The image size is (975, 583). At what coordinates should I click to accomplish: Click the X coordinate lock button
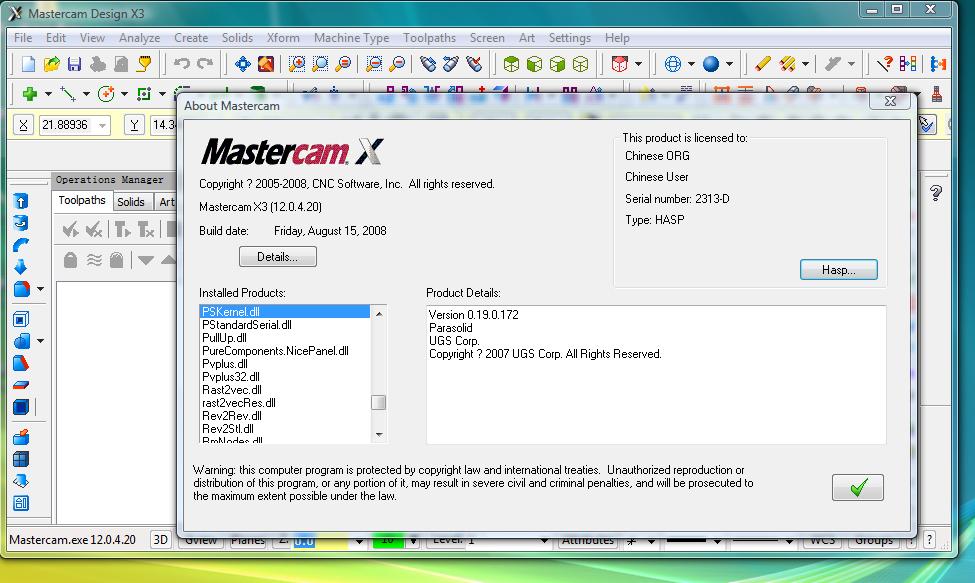tap(23, 126)
